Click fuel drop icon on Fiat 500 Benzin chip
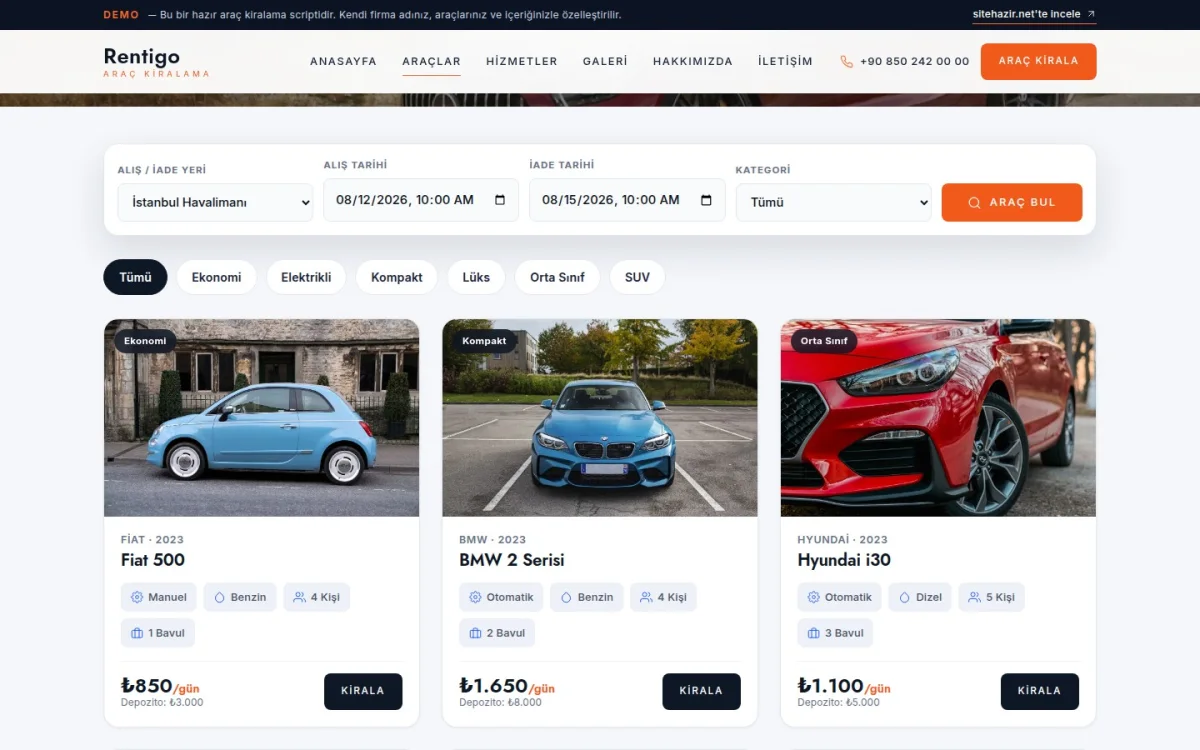This screenshot has height=750, width=1200. point(220,597)
